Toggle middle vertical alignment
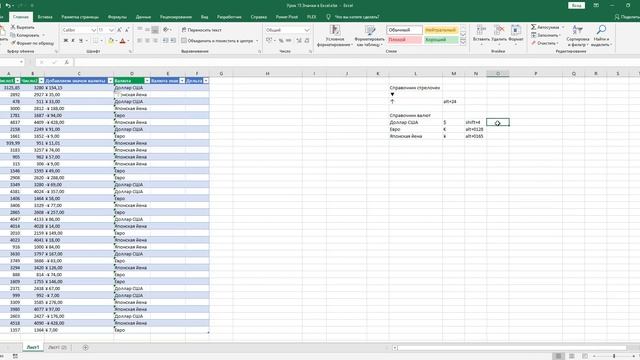Viewport: 640px width, 360px height. [x=147, y=30]
